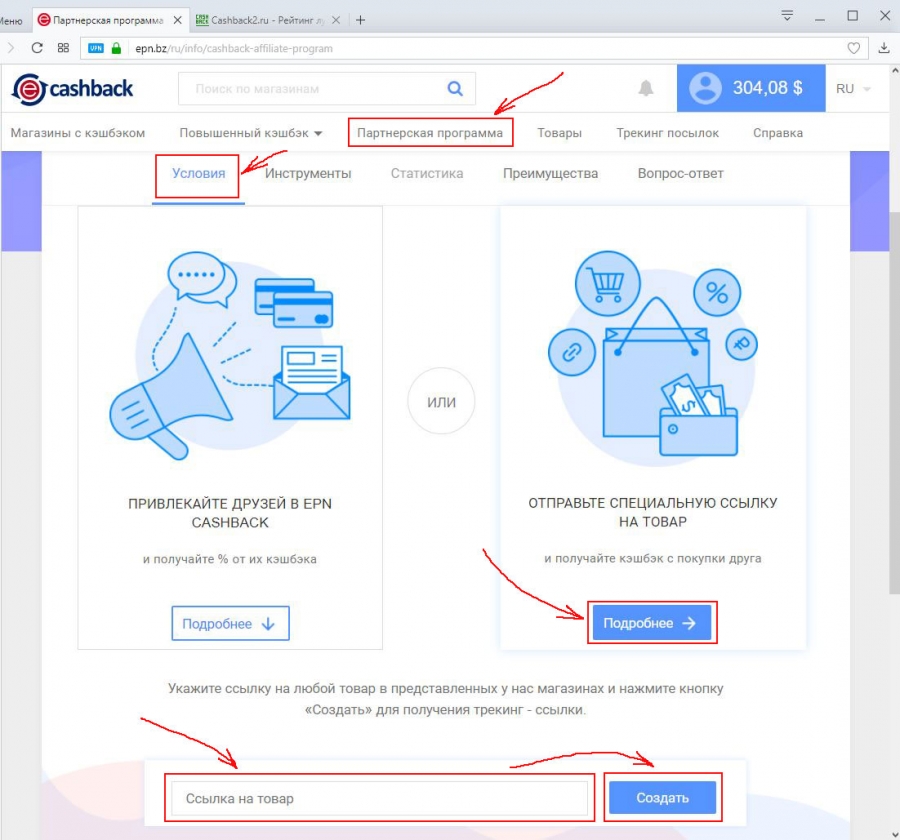This screenshot has height=840, width=900.
Task: Click the shopping bag illustration
Action: [655, 366]
